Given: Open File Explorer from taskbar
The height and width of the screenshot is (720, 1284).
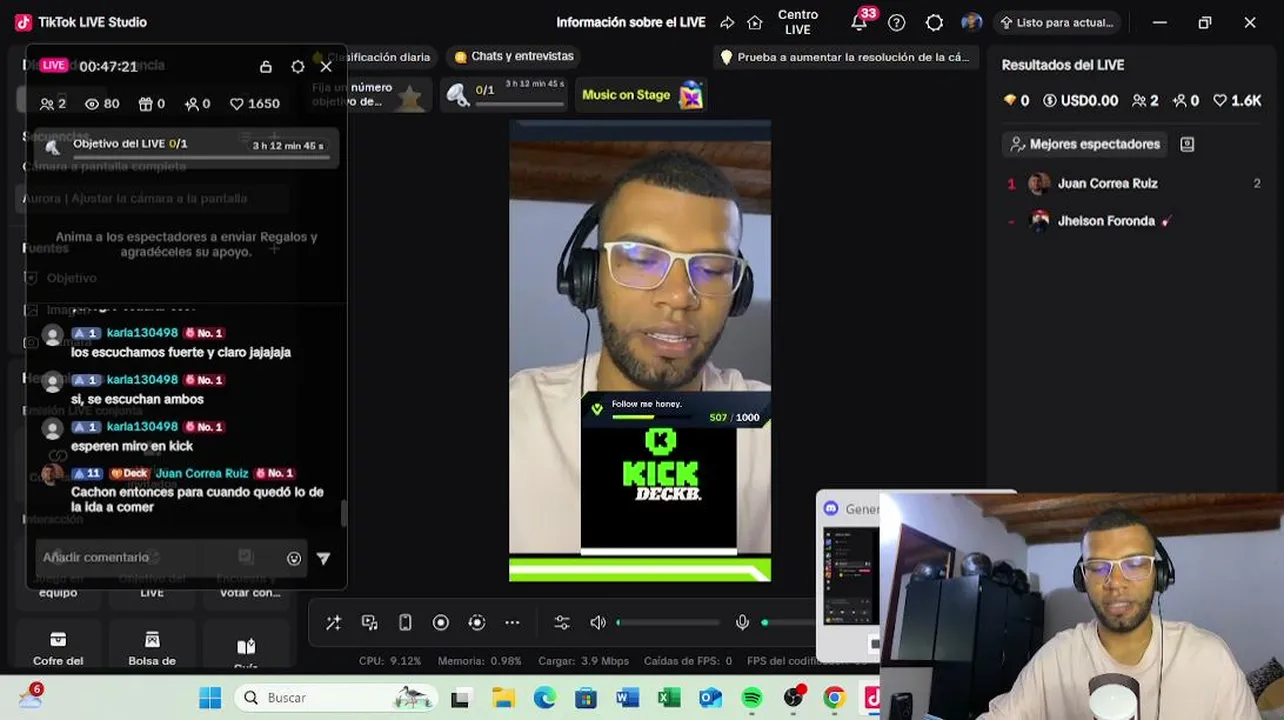Looking at the screenshot, I should pyautogui.click(x=503, y=698).
